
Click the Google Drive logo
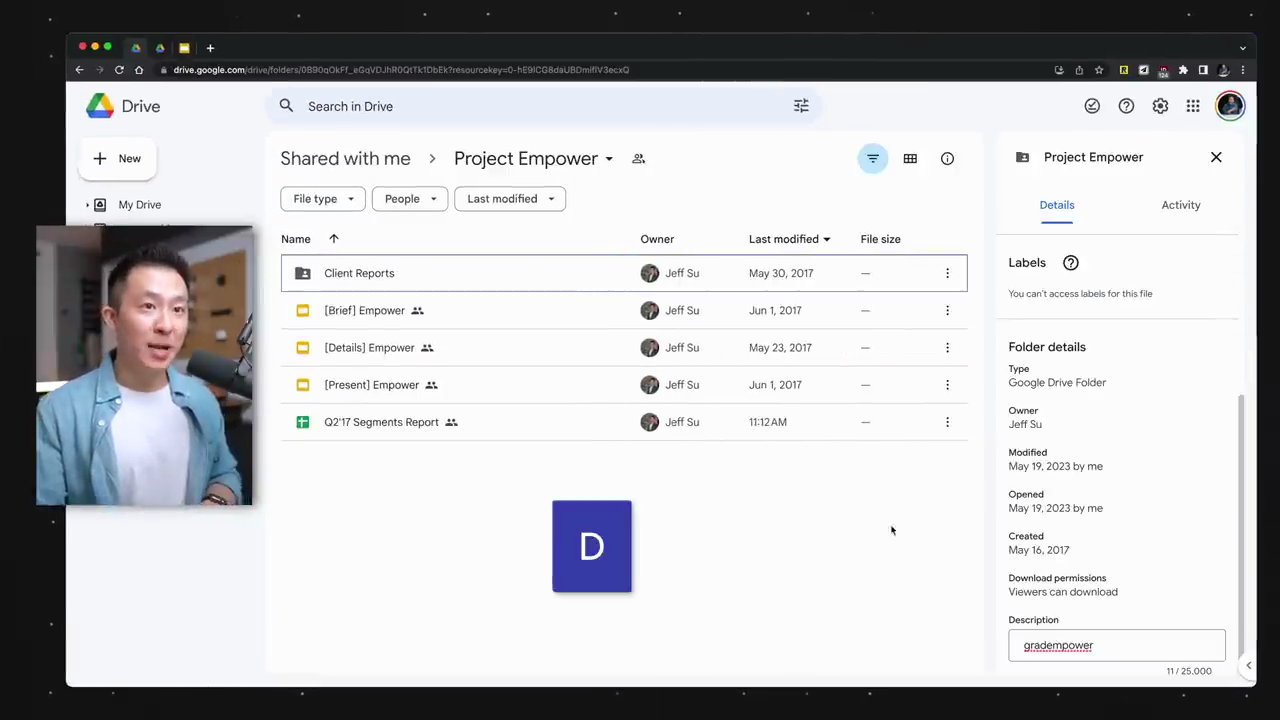tap(100, 106)
